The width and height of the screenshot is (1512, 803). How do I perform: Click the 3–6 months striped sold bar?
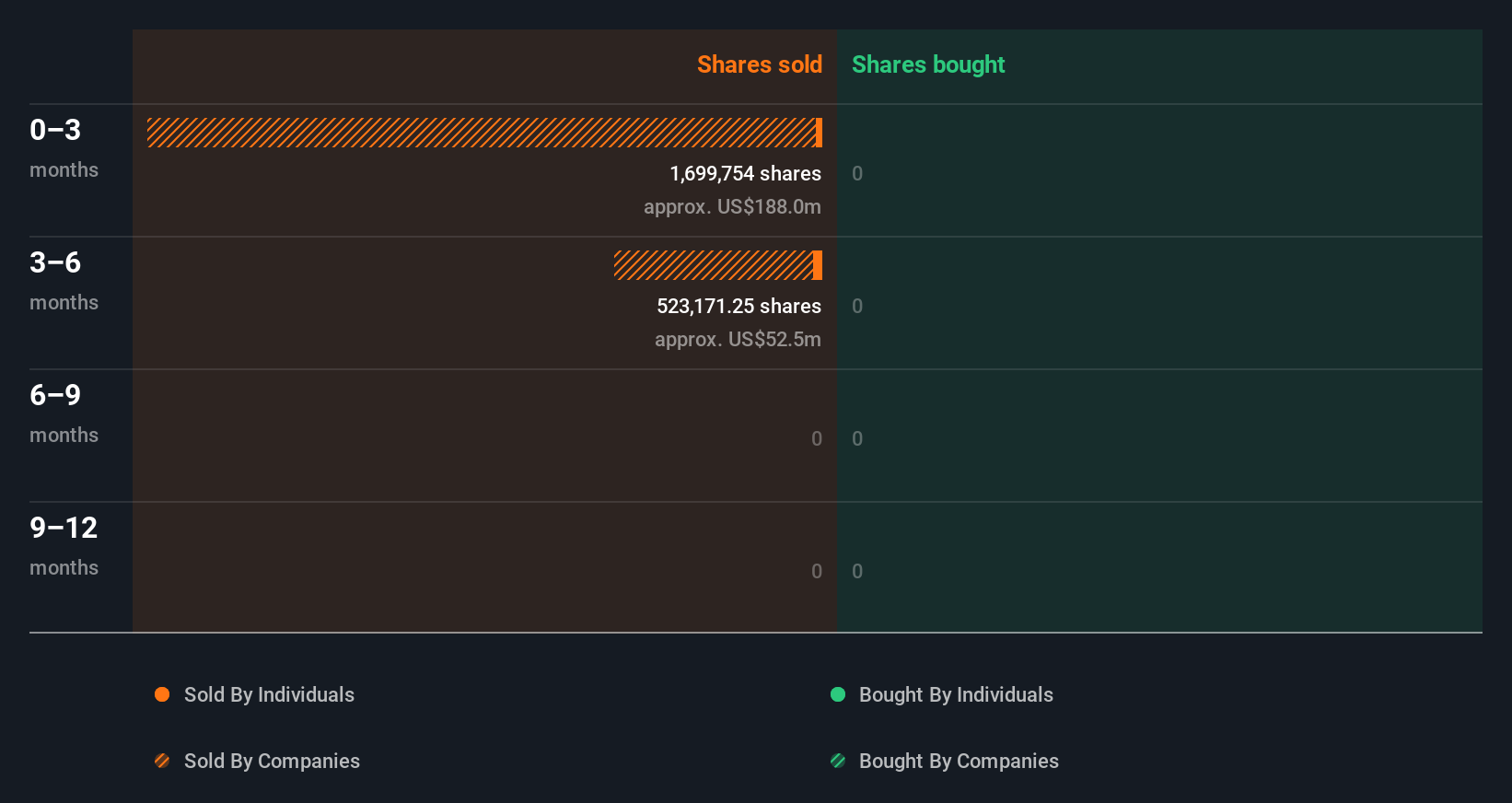713,265
